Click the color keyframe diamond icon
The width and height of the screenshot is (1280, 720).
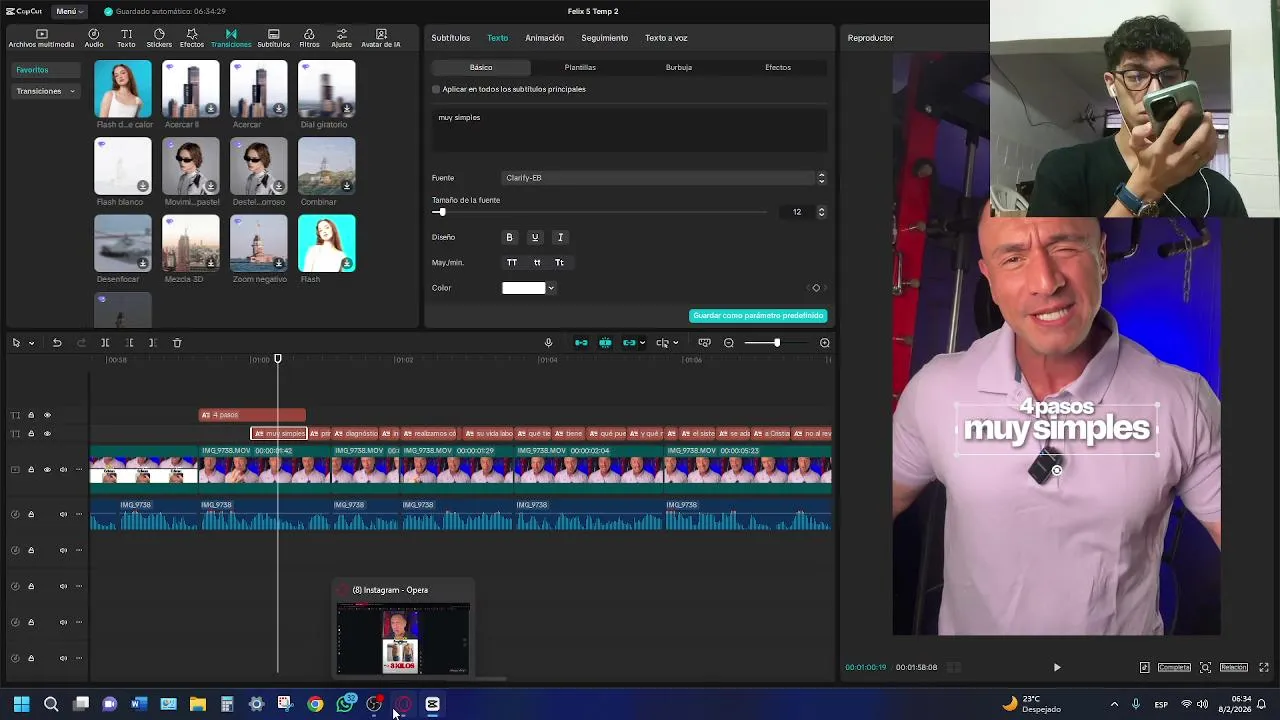click(x=816, y=288)
